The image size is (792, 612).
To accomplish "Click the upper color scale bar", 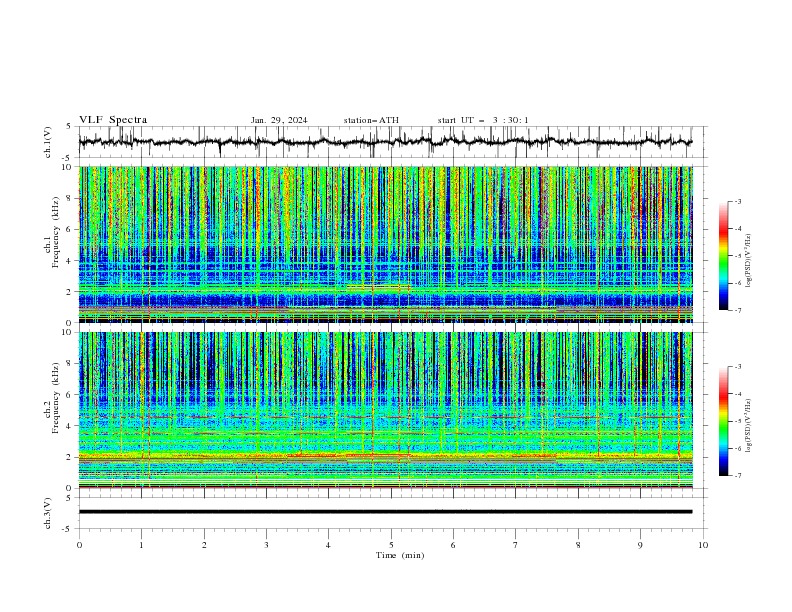I will 724,256.
